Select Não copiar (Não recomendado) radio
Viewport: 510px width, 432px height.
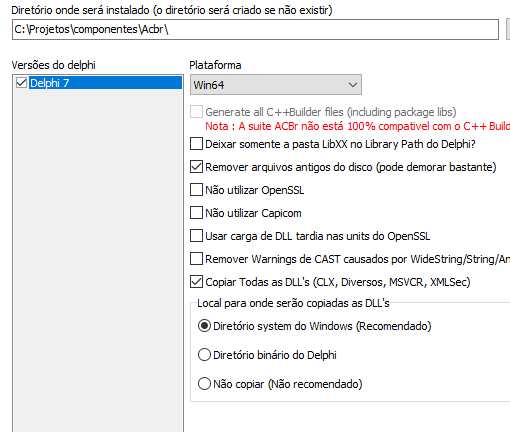click(204, 384)
